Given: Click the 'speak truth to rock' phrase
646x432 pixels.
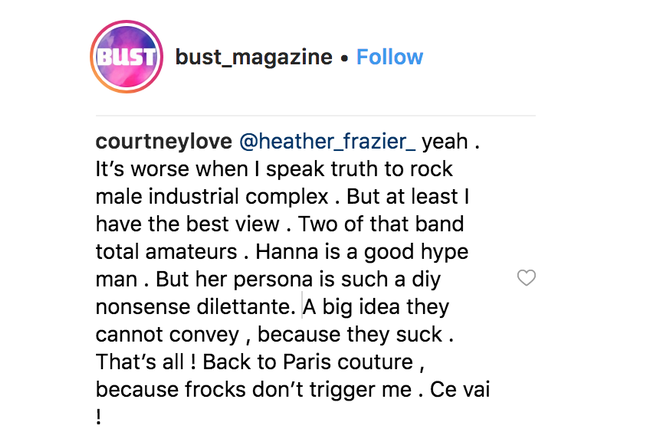Looking at the screenshot, I should [x=359, y=169].
